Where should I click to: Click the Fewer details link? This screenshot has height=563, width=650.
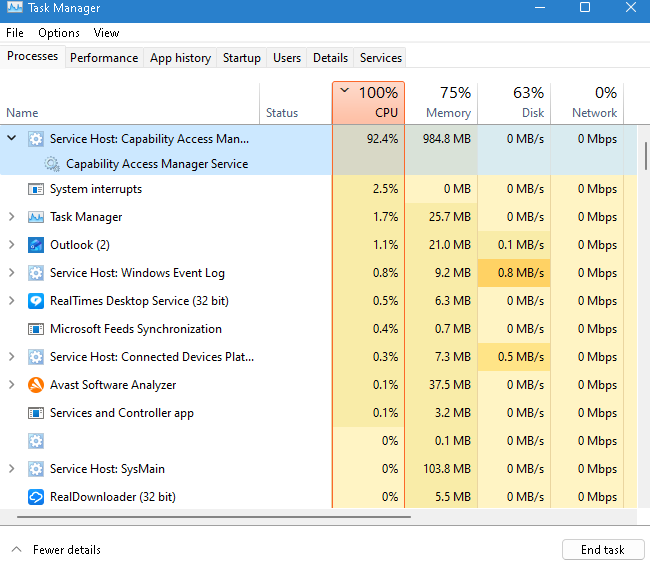pos(67,550)
